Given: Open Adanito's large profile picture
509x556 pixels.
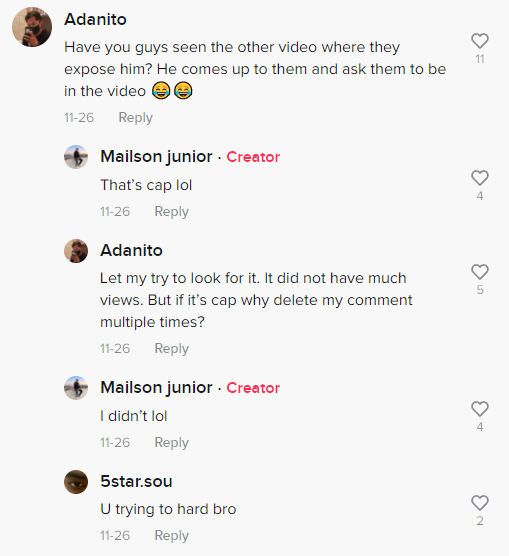Looking at the screenshot, I should click(32, 27).
